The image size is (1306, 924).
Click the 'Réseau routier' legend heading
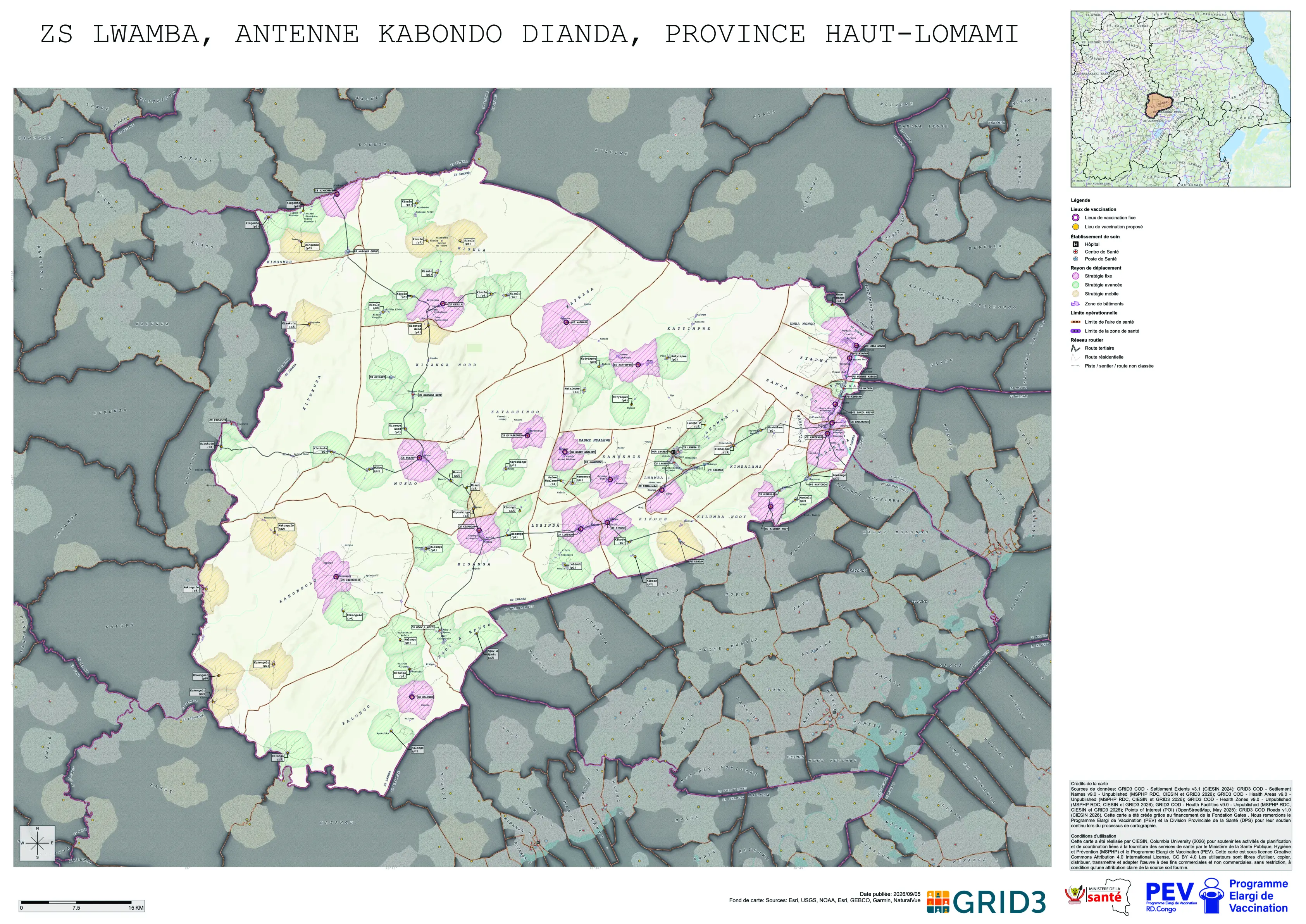(x=1087, y=340)
